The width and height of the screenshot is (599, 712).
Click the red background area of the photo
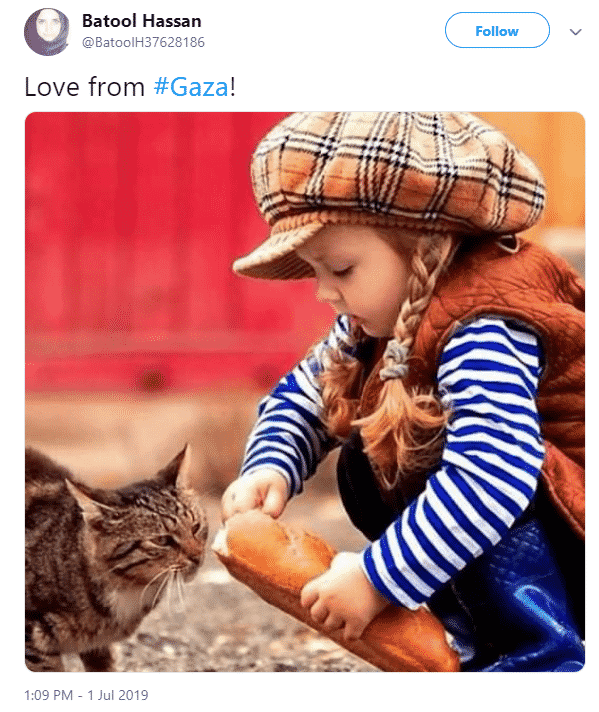tap(136, 250)
